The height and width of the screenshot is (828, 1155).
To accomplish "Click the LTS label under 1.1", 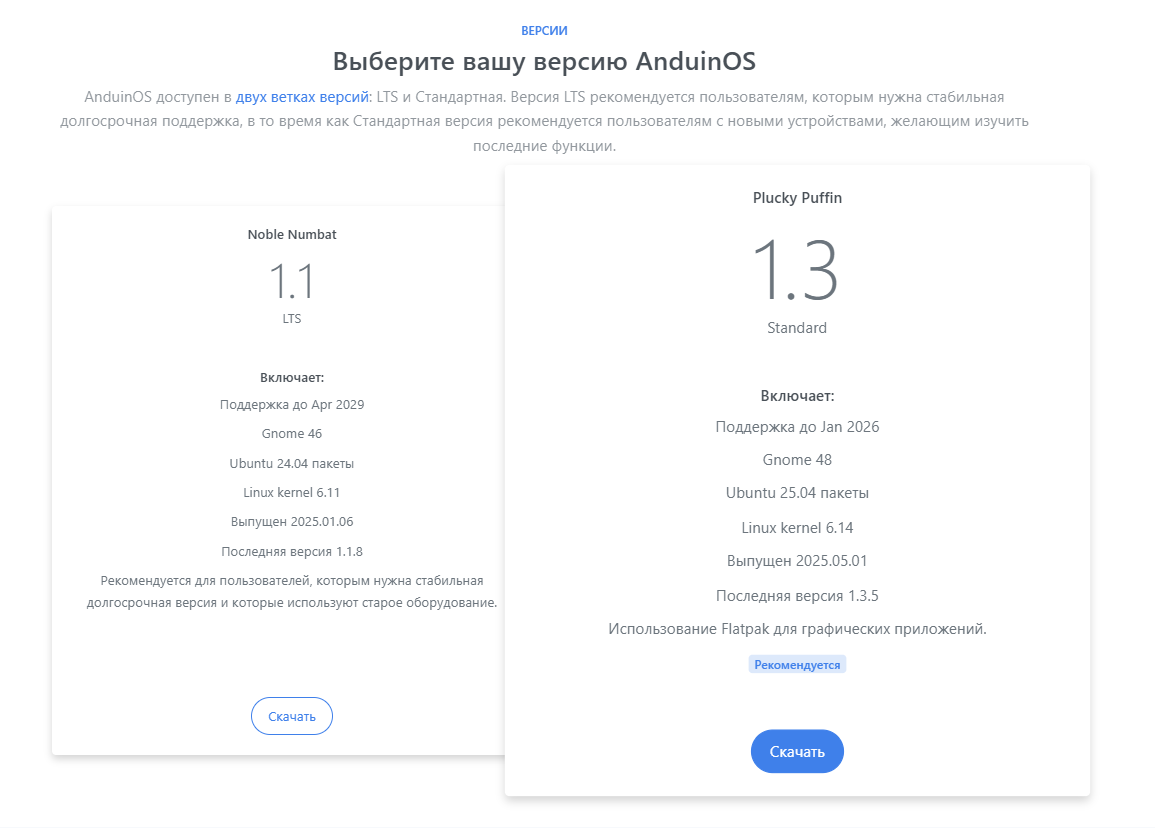I will (x=291, y=320).
